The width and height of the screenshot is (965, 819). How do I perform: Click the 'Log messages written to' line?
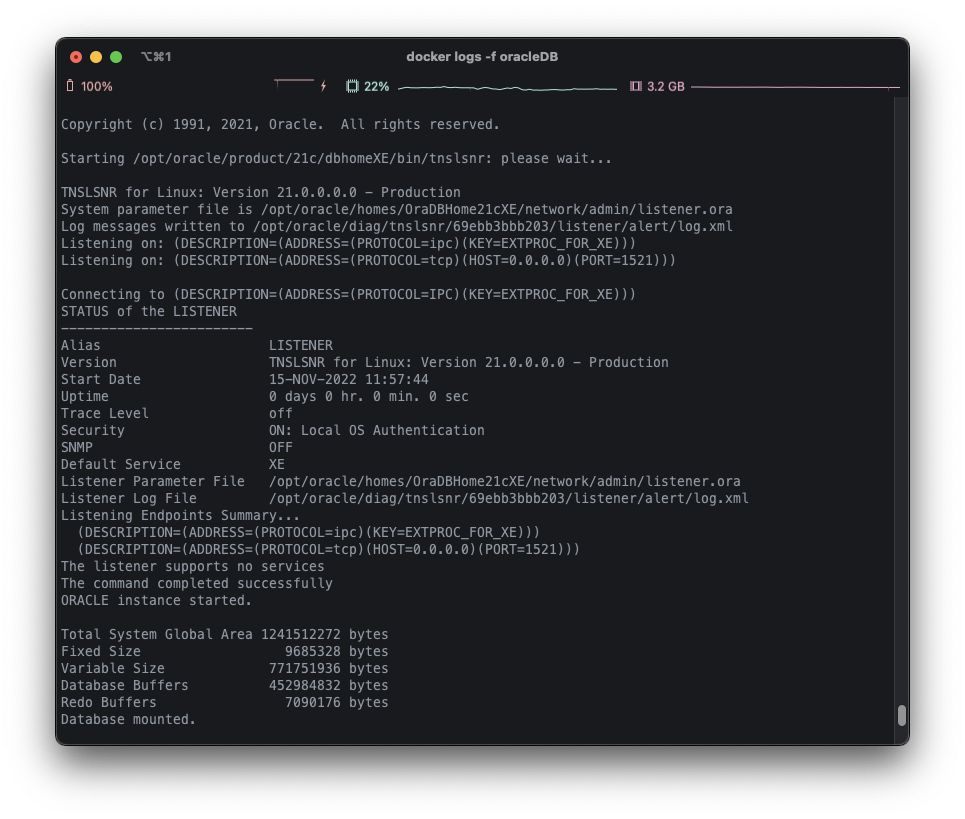pyautogui.click(x=396, y=226)
